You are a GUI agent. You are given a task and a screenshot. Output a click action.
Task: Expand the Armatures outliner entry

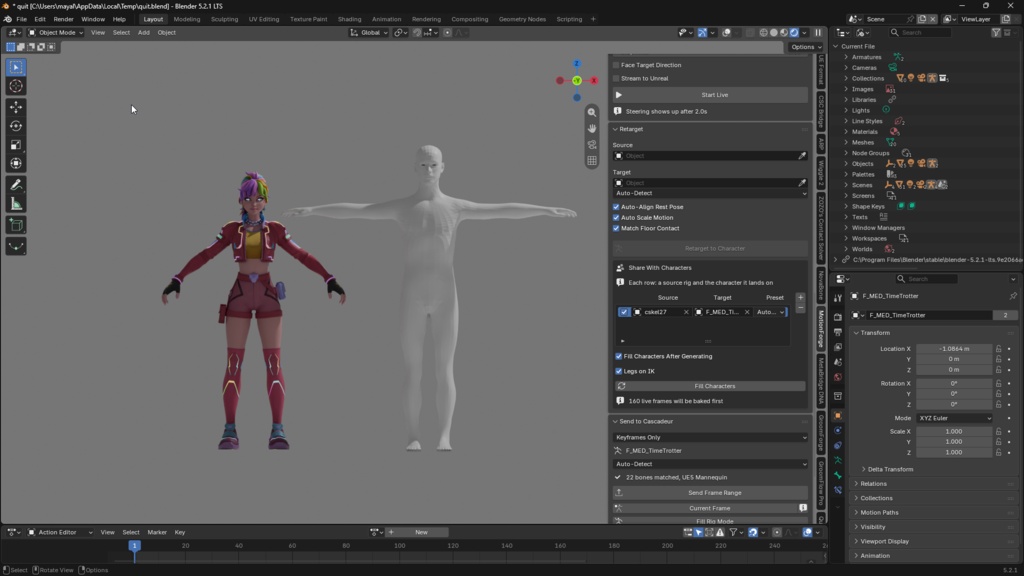point(846,57)
